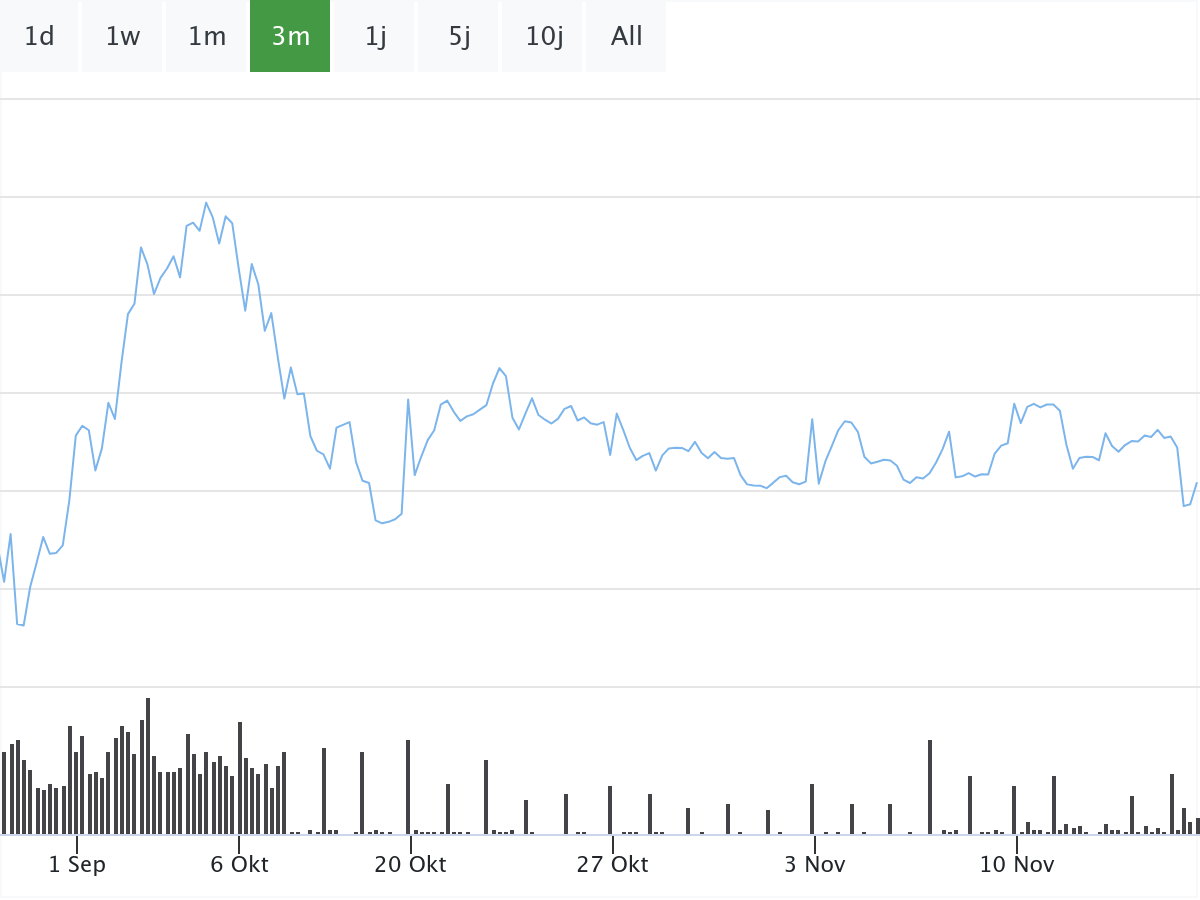Click the 1 Sep axis label
Viewport: 1200px width, 900px height.
click(77, 864)
